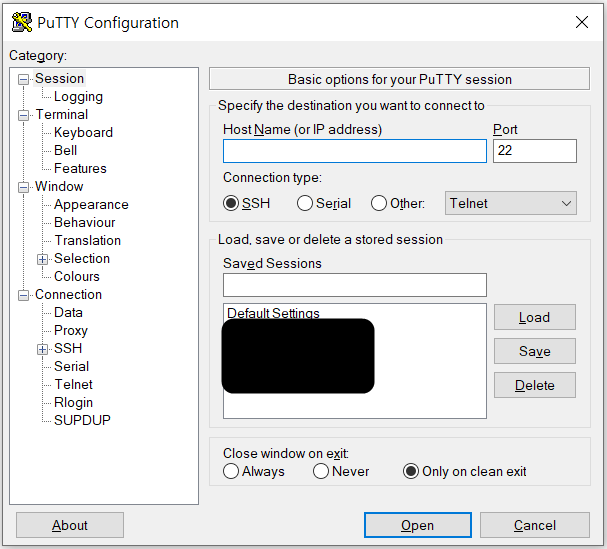Open the Proxy settings category
The image size is (607, 549).
pyautogui.click(x=71, y=330)
